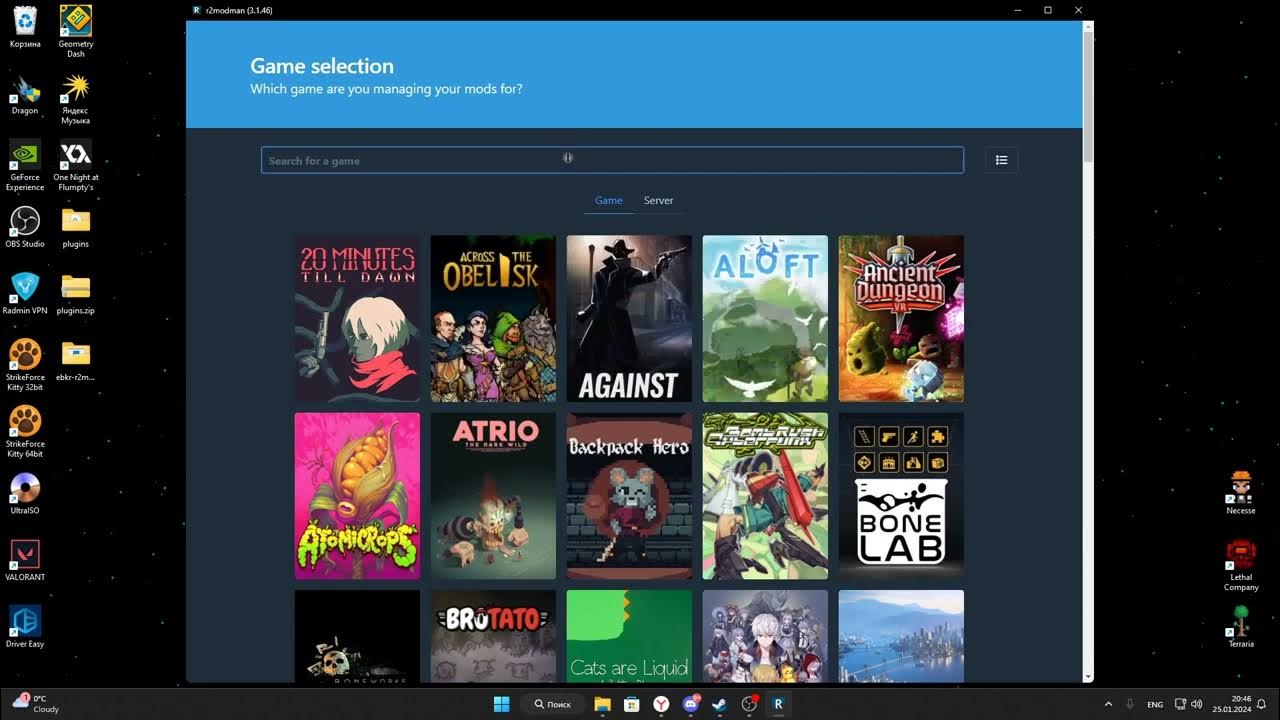Select StrikeForce Kitty 64bit icon

[x=25, y=432]
